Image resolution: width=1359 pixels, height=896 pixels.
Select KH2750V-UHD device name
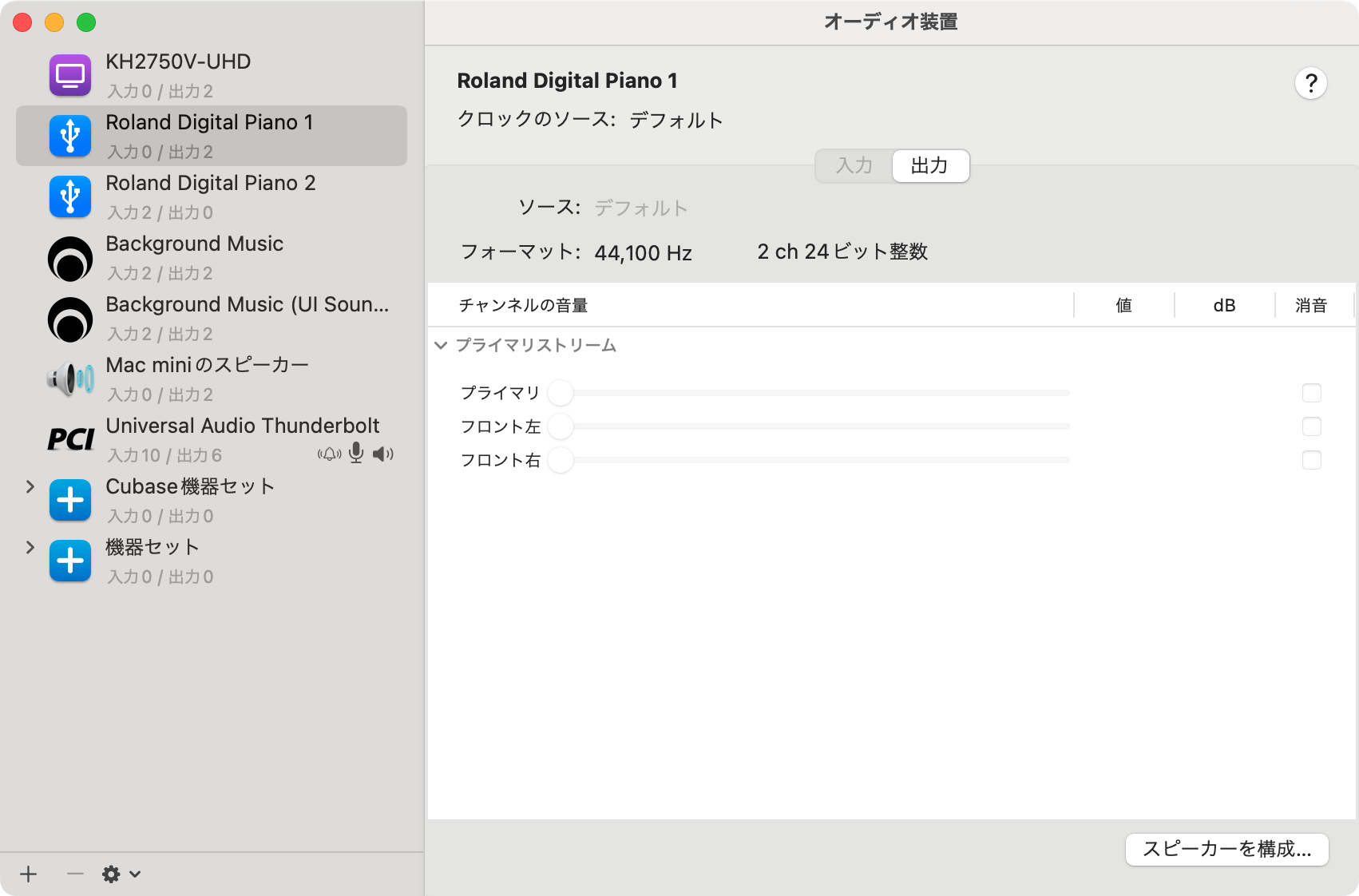(x=179, y=62)
